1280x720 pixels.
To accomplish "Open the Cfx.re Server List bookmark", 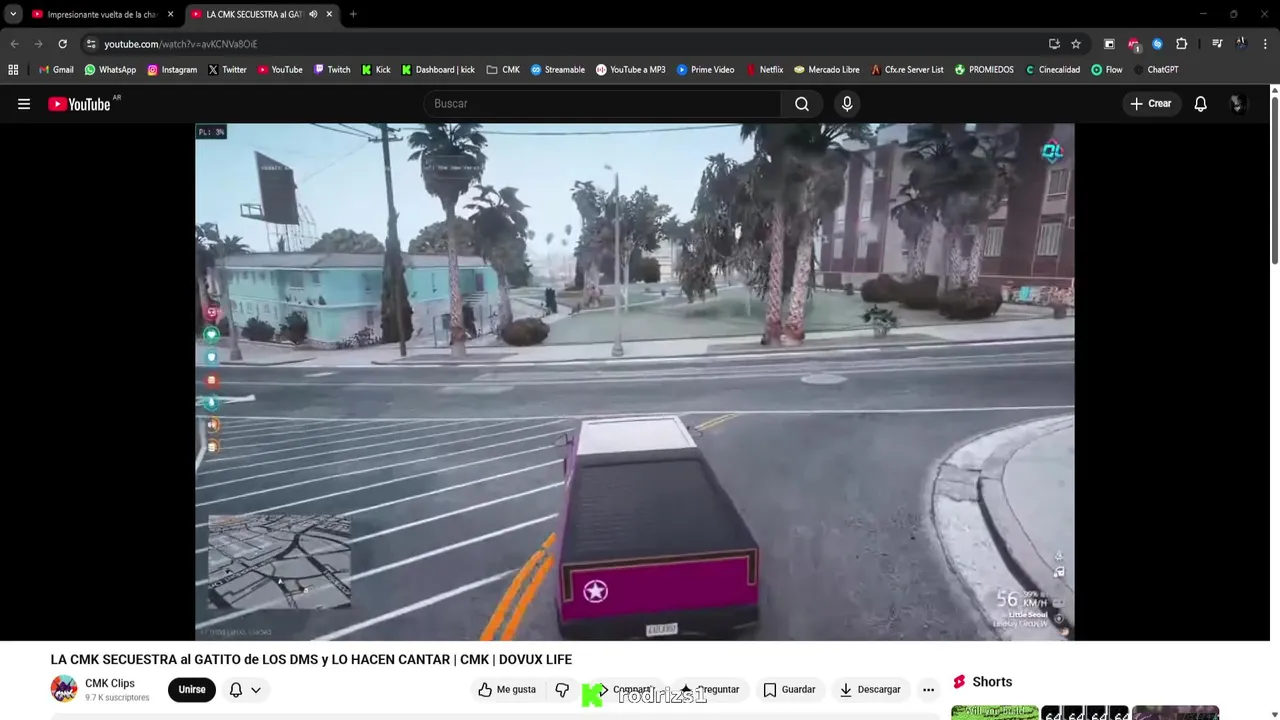I will pyautogui.click(x=907, y=70).
